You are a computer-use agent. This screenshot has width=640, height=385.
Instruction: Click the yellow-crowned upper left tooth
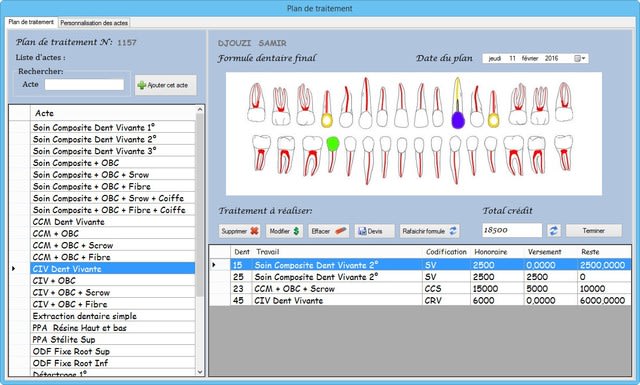pos(327,109)
